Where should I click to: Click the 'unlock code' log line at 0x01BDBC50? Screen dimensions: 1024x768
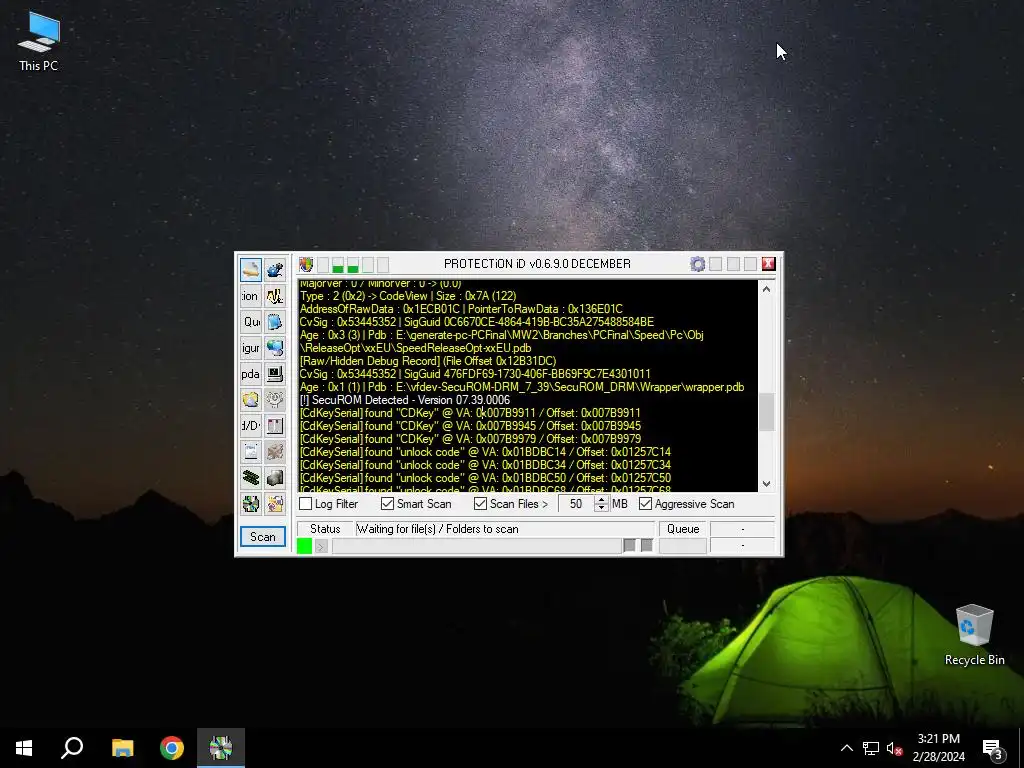click(x=485, y=478)
